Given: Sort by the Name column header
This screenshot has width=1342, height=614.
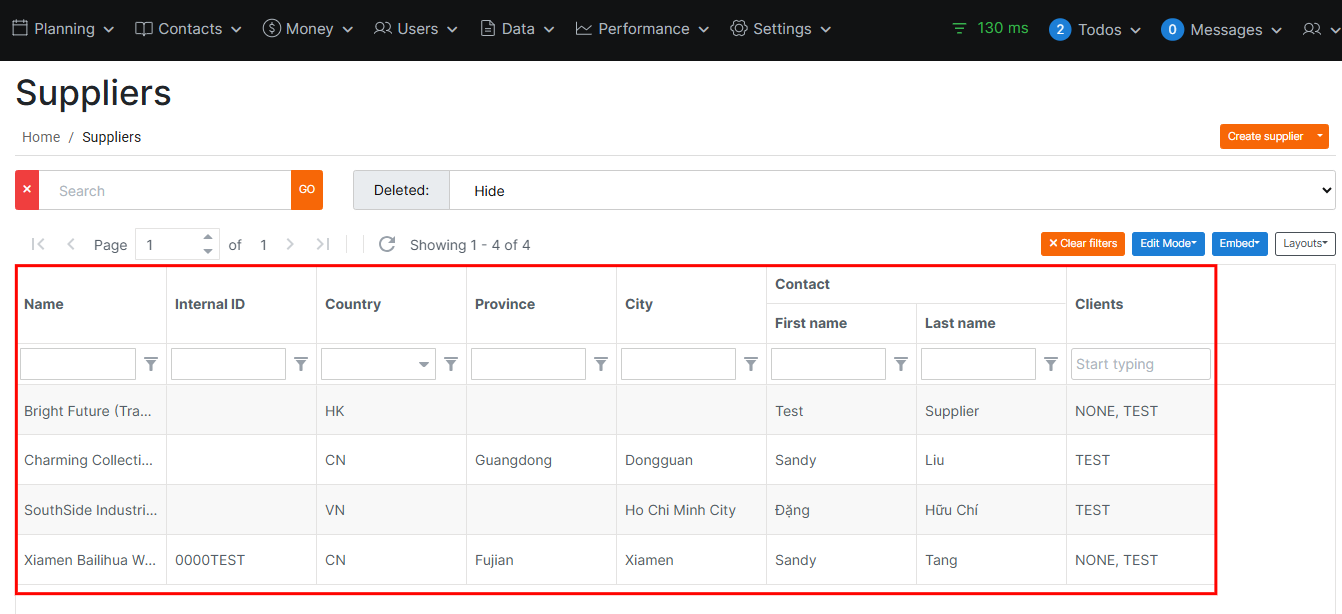Looking at the screenshot, I should (91, 304).
